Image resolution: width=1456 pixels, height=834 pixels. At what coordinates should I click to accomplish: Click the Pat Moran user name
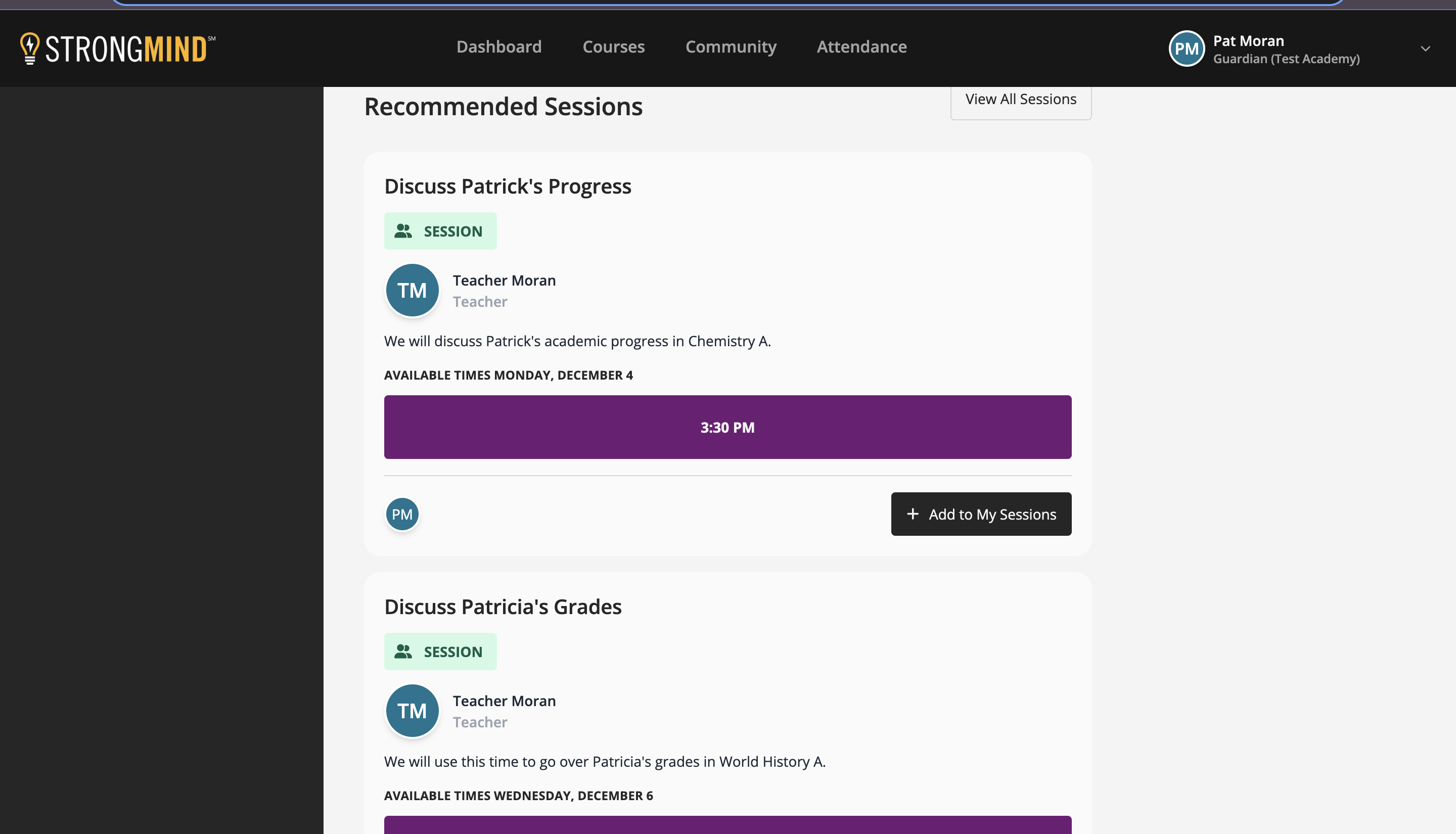coord(1249,40)
